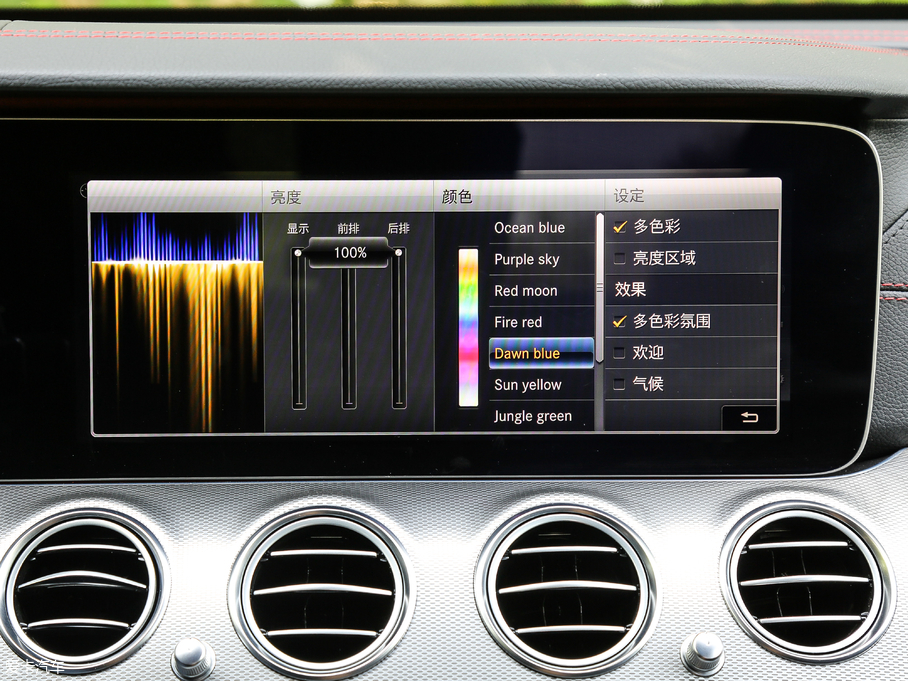Choose Sun yellow lighting color

[x=528, y=385]
